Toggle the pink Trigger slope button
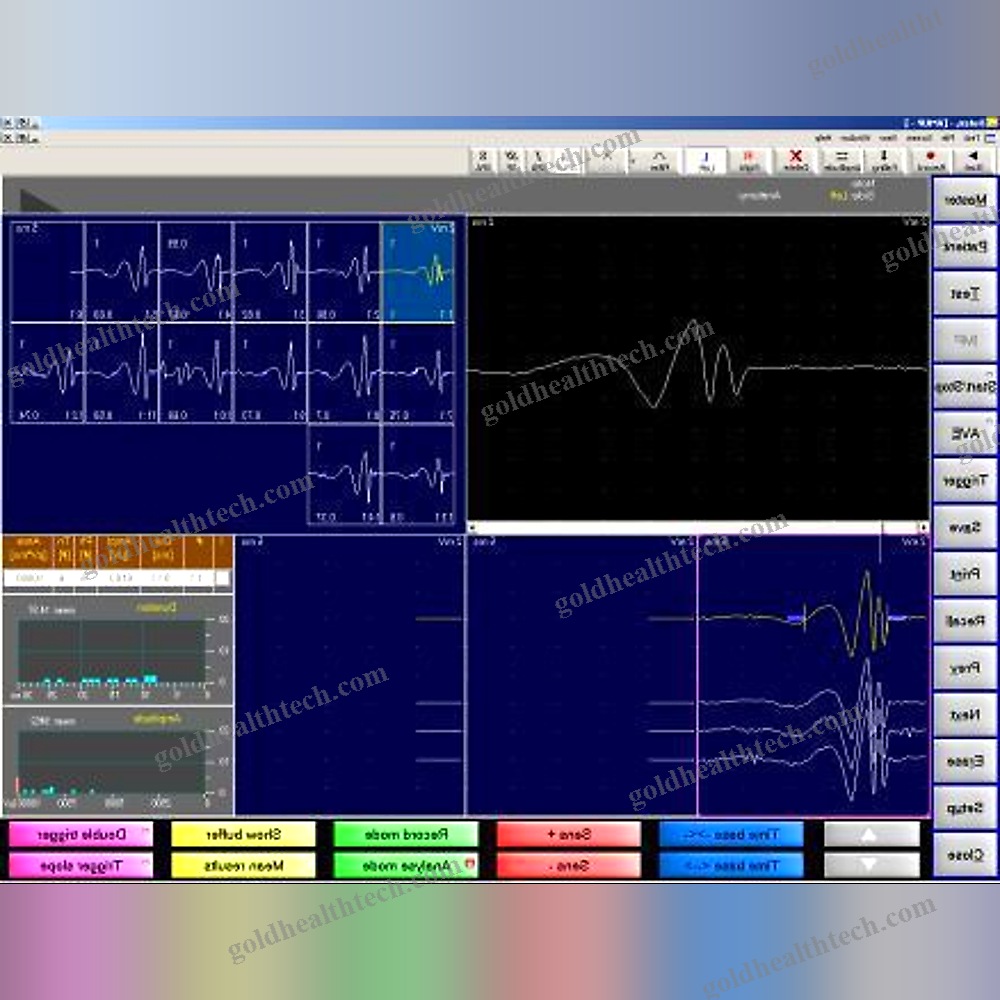The height and width of the screenshot is (1000, 1000). point(81,865)
